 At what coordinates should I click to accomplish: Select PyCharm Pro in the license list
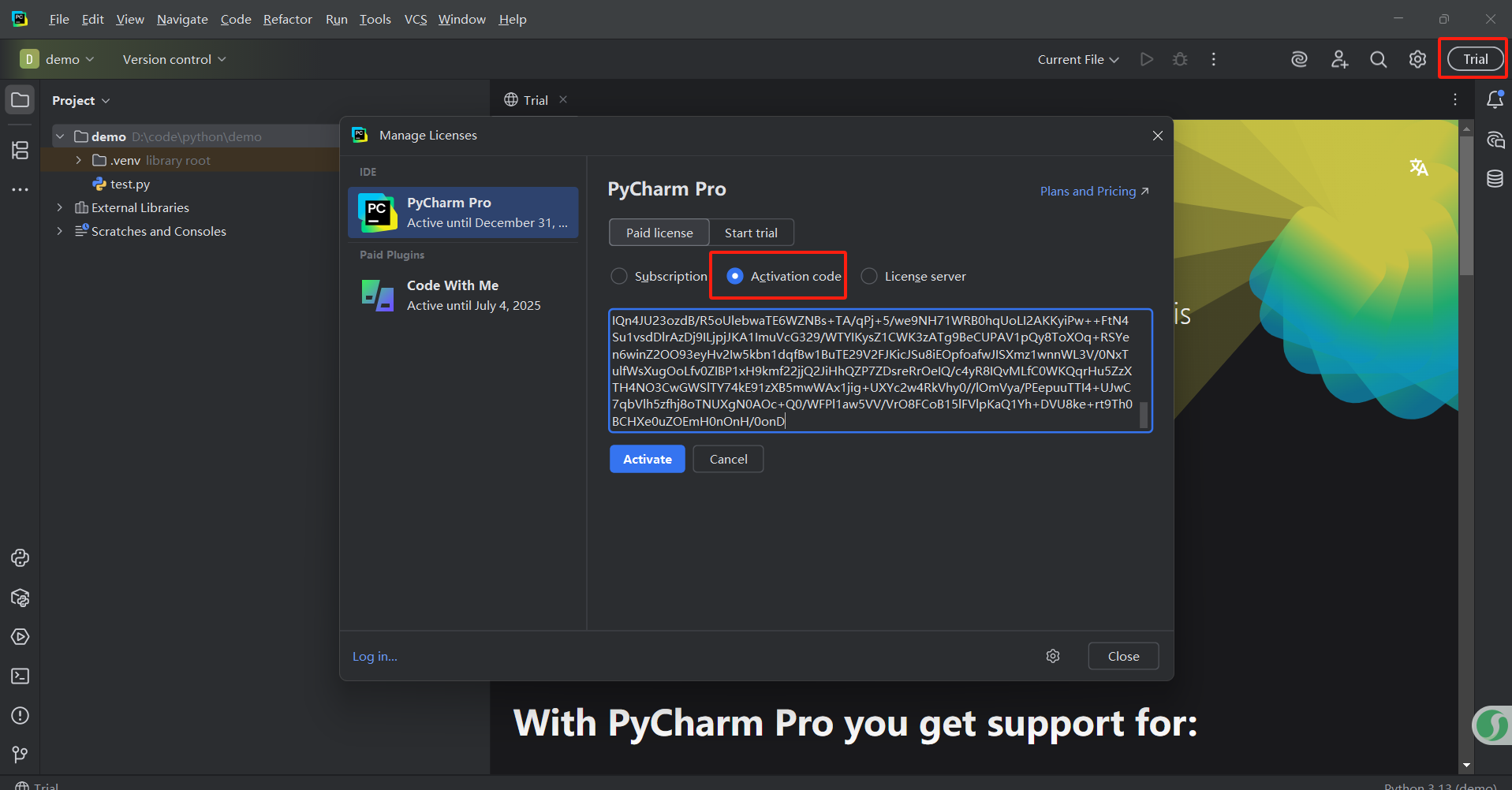coord(463,212)
